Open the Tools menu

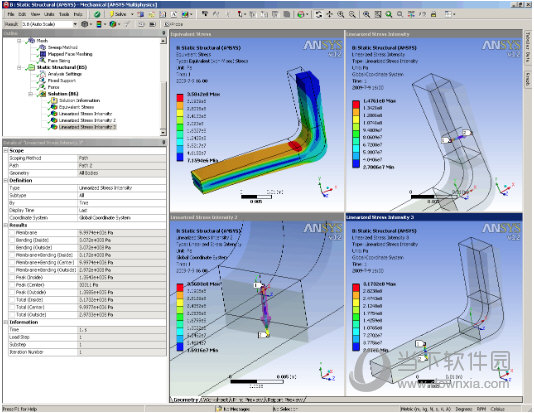[x=64, y=14]
